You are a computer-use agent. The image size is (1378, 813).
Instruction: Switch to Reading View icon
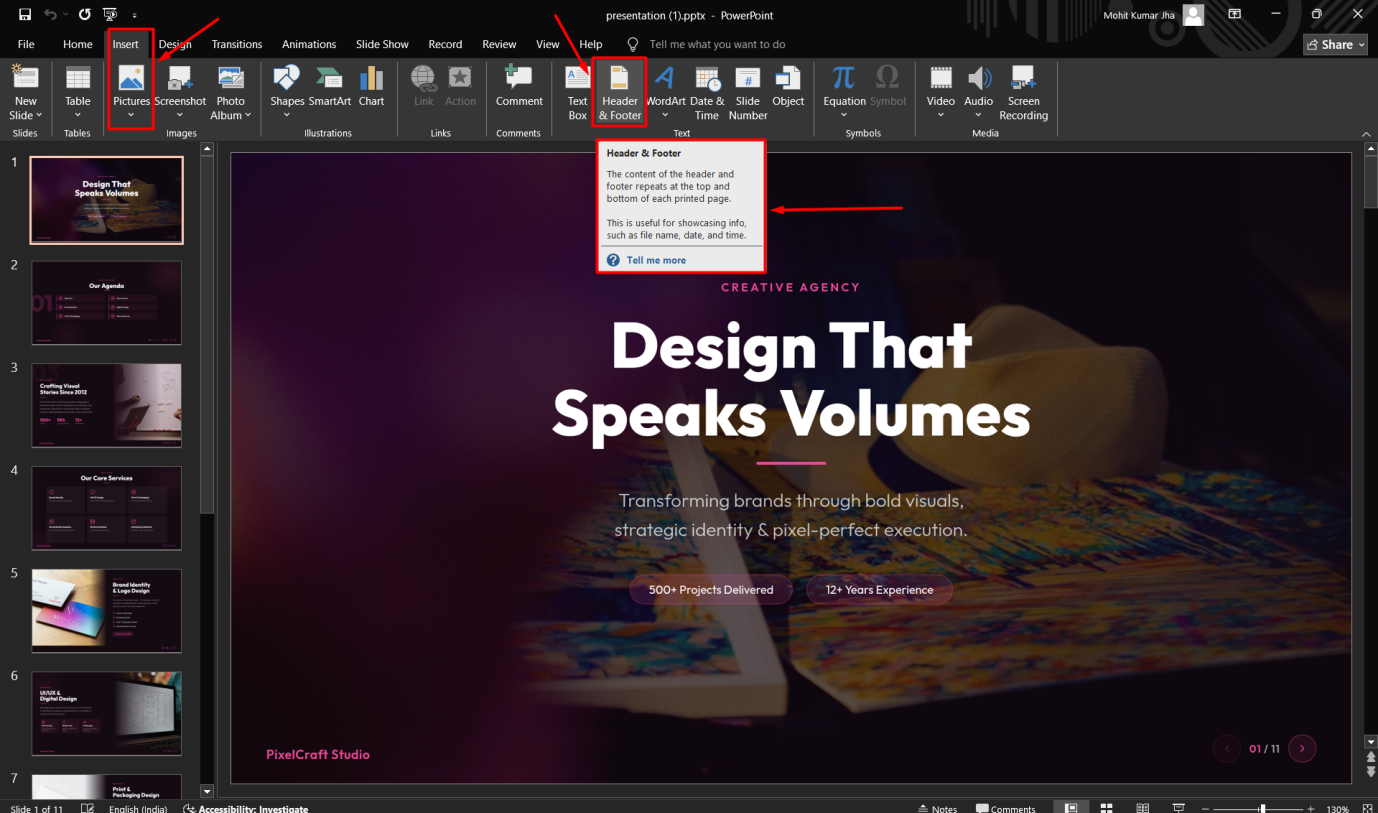tap(1143, 808)
